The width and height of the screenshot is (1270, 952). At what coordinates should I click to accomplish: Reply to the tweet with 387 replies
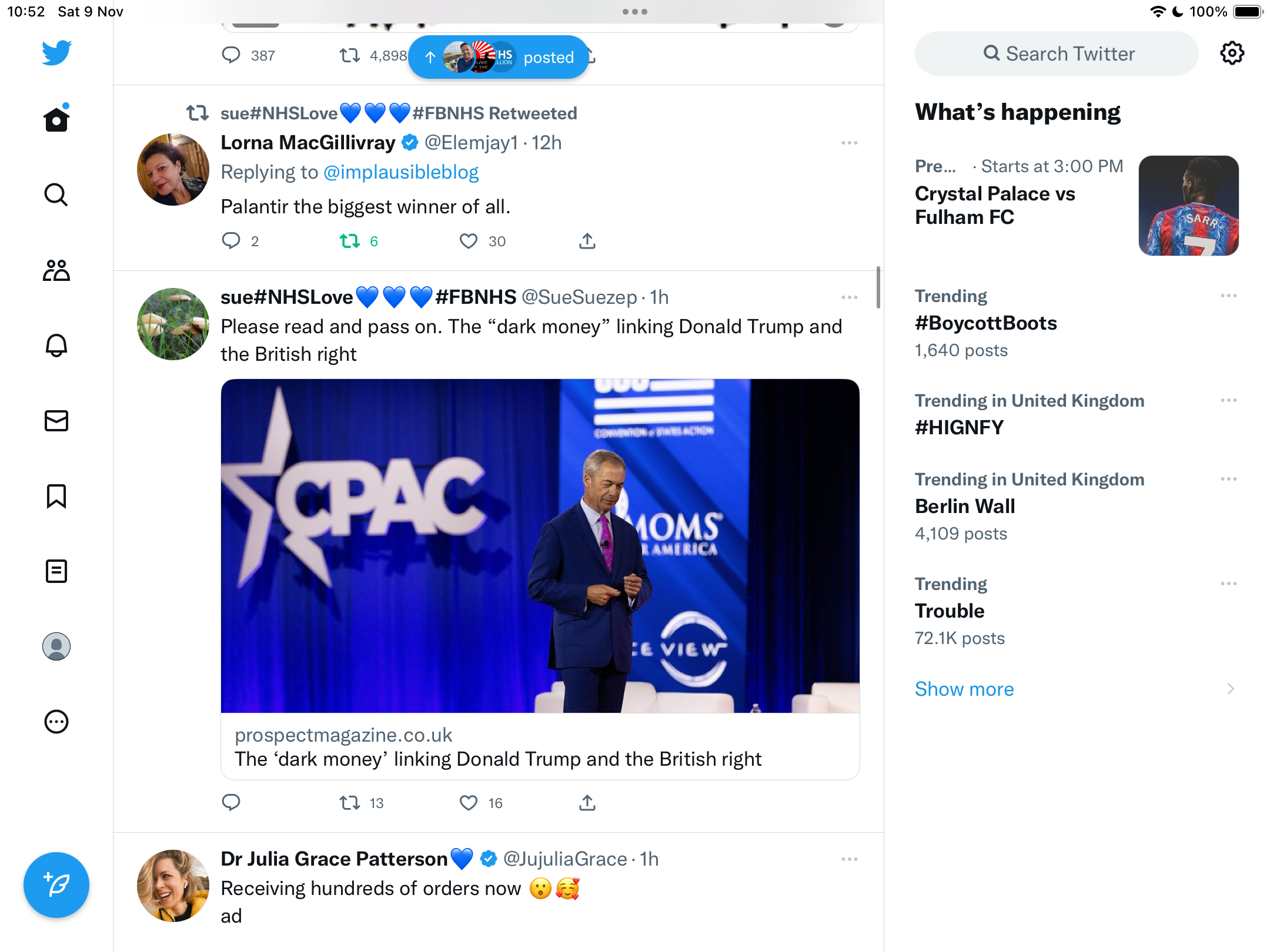click(x=231, y=55)
